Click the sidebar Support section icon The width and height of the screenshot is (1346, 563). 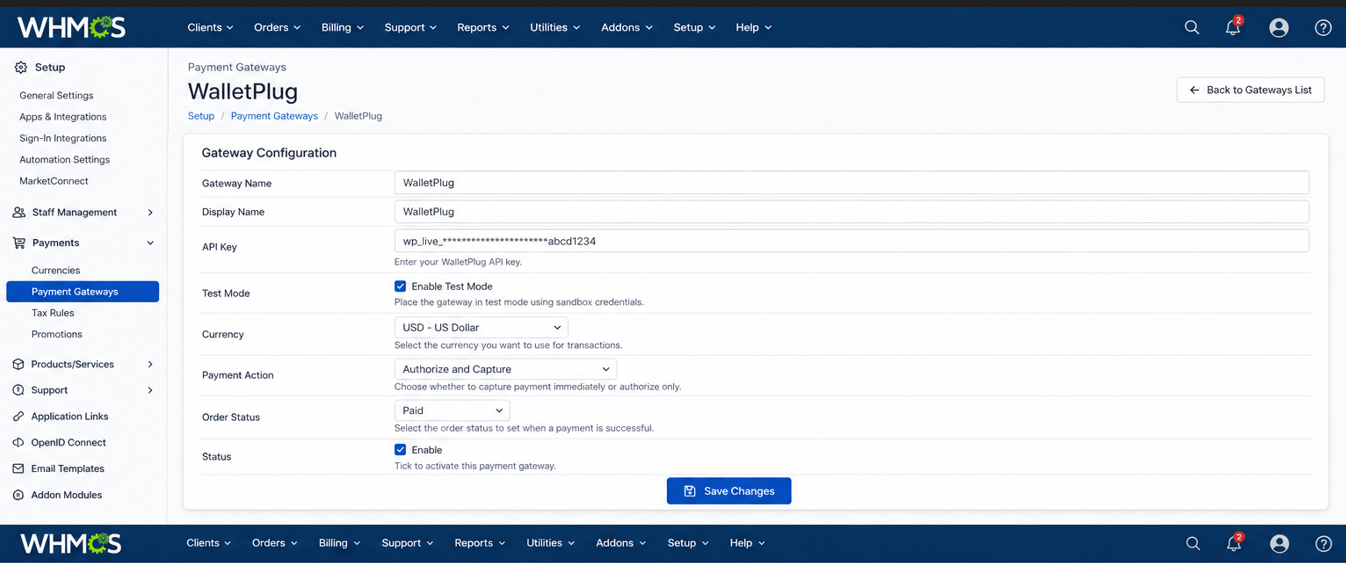[18, 390]
